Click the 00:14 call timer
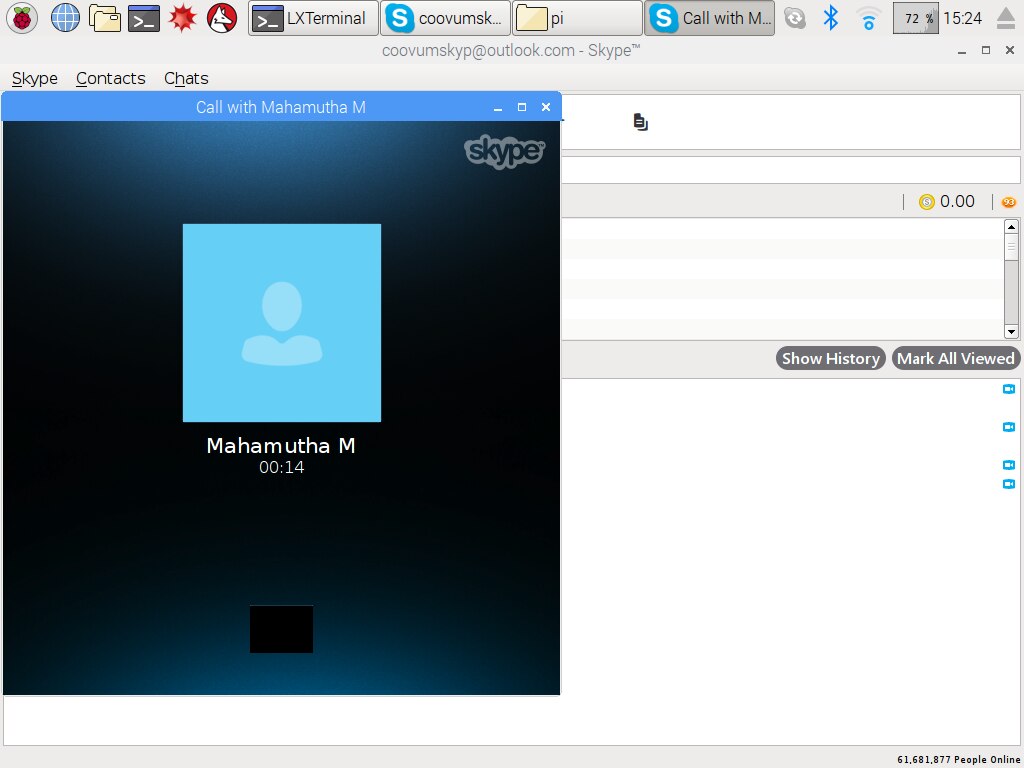This screenshot has height=768, width=1024. coord(281,467)
